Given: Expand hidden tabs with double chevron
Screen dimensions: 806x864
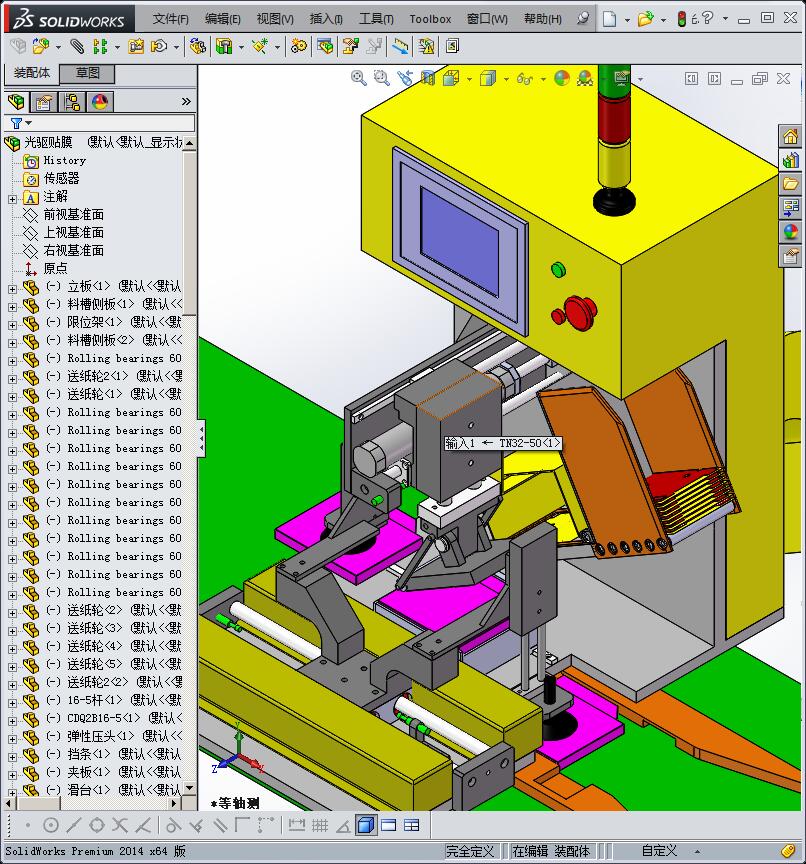Looking at the screenshot, I should pyautogui.click(x=186, y=101).
